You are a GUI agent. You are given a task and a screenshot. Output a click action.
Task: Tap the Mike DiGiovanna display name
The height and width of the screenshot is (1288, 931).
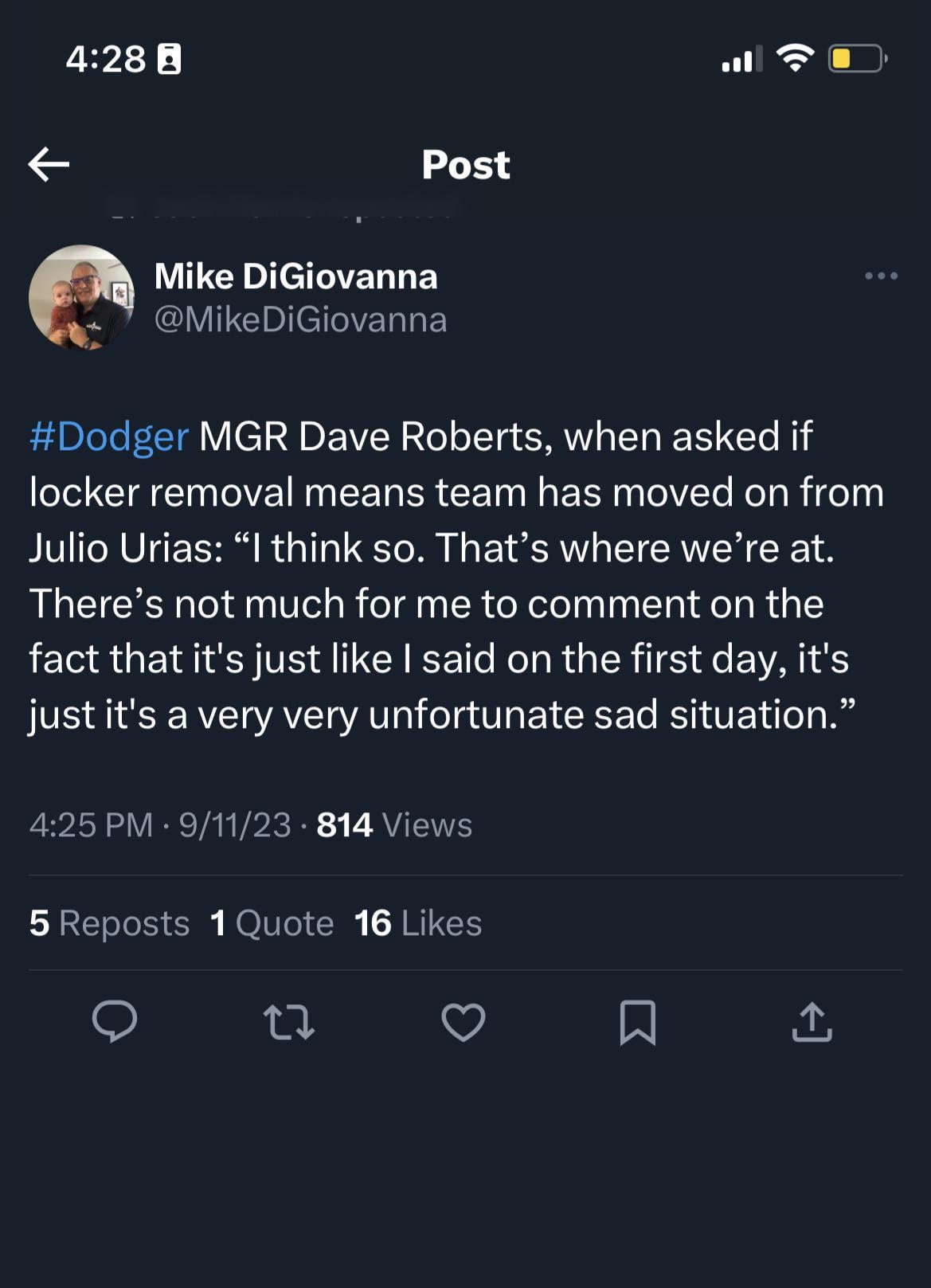[295, 276]
